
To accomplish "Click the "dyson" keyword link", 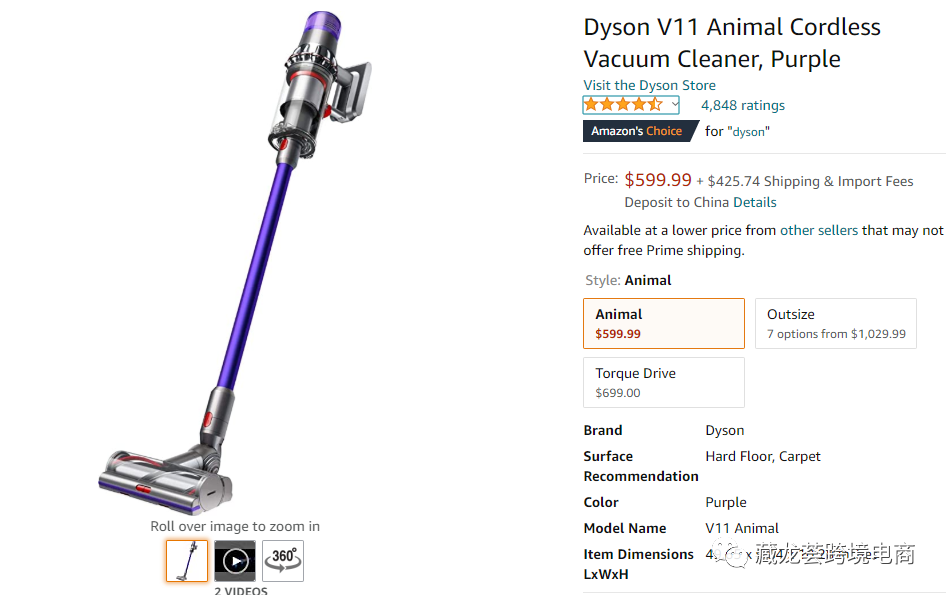I will point(749,131).
